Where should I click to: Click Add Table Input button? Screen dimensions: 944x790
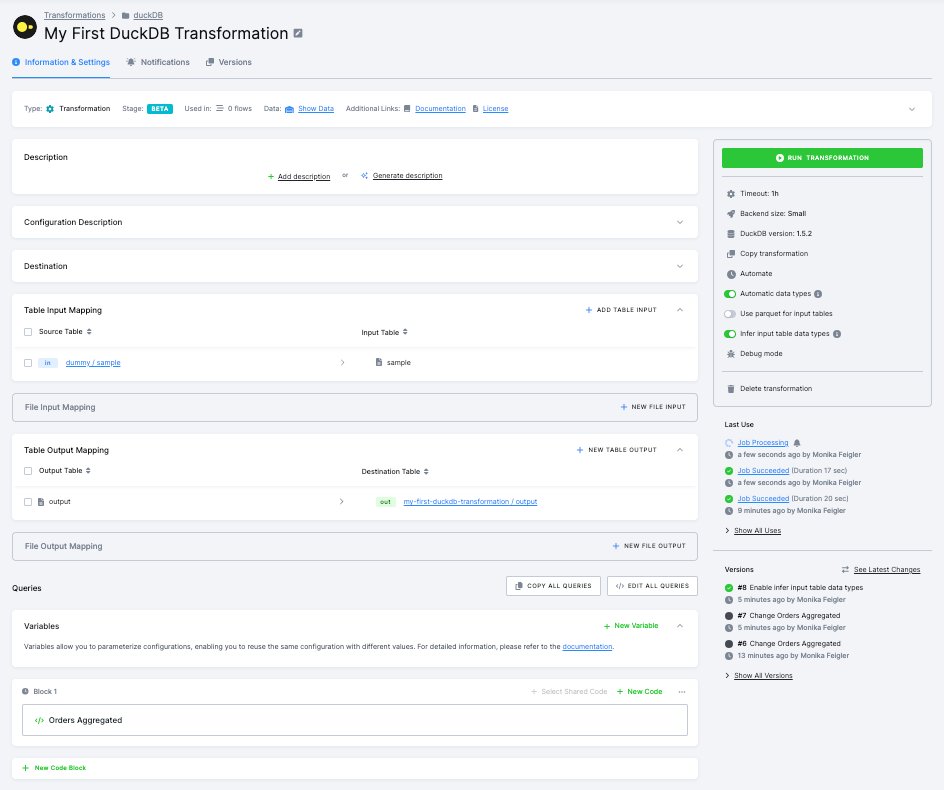(x=621, y=309)
